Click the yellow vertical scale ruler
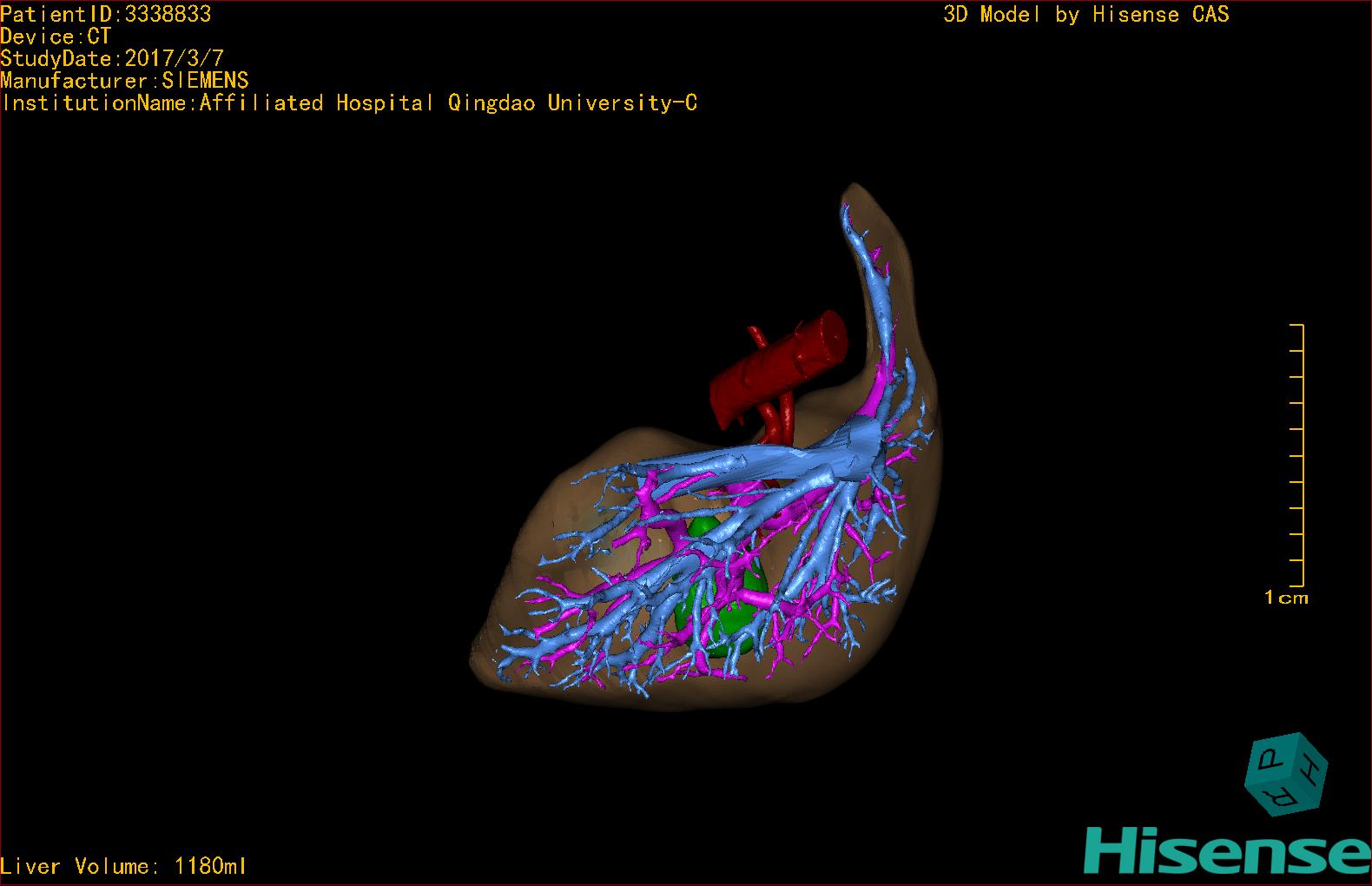This screenshot has height=886, width=1372. [1297, 455]
